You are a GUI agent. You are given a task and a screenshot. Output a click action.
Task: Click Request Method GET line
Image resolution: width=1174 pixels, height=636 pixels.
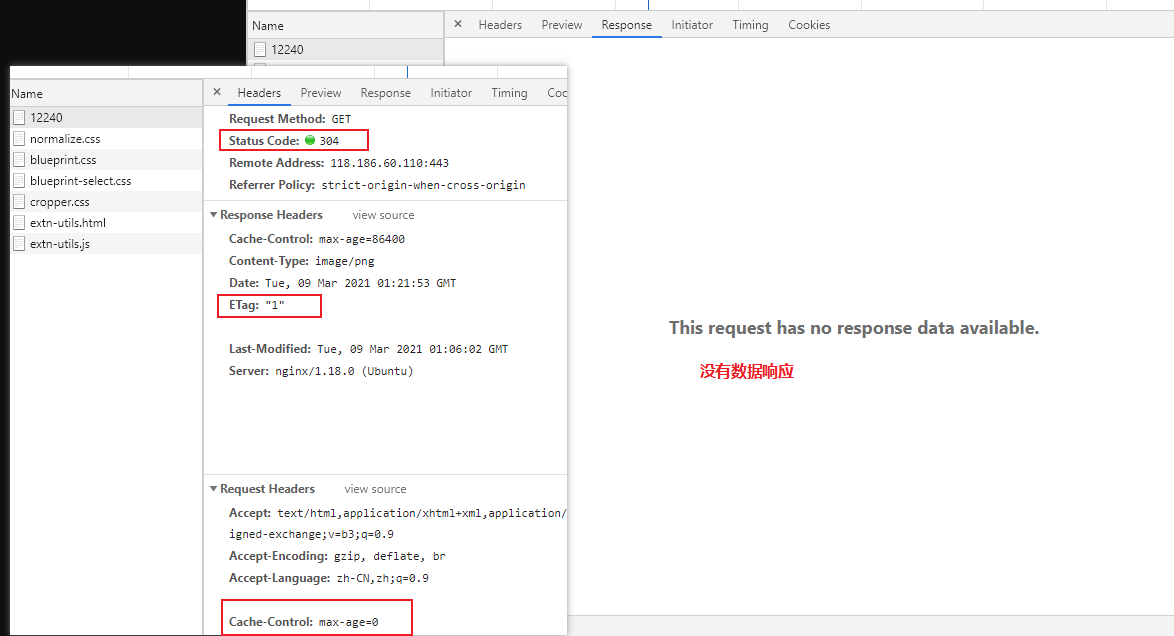pyautogui.click(x=290, y=119)
